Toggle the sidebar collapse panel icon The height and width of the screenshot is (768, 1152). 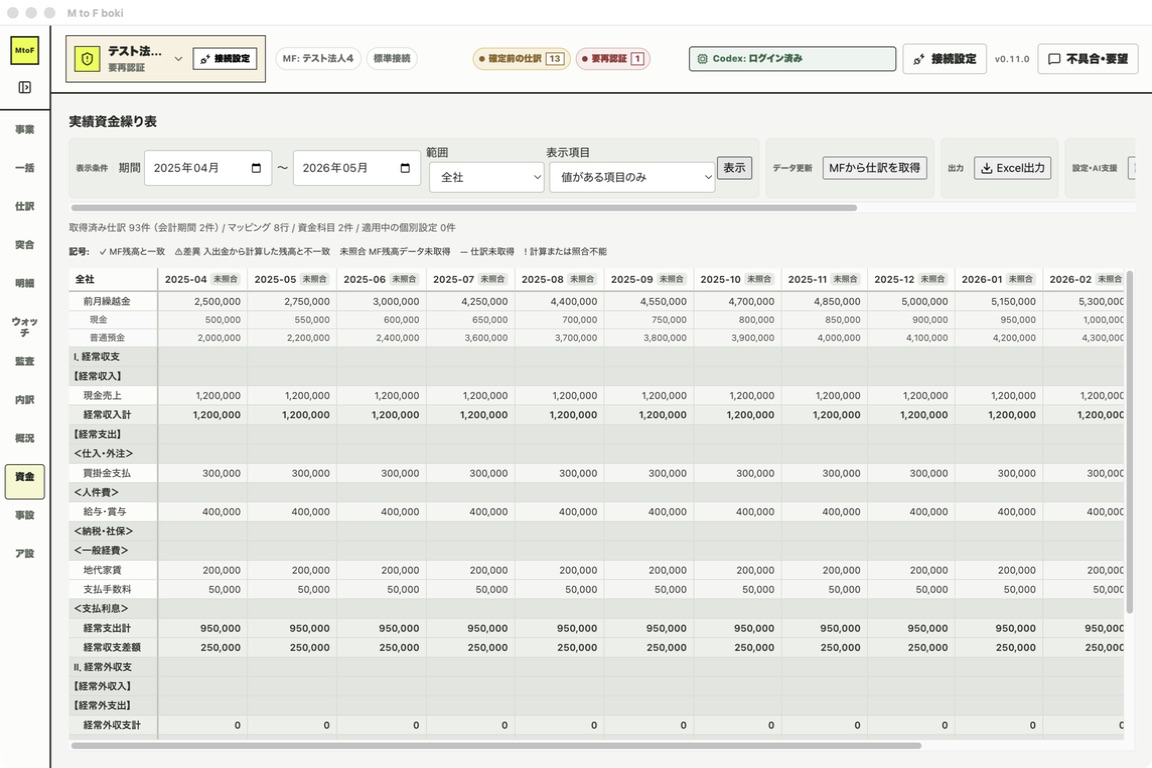pyautogui.click(x=24, y=87)
